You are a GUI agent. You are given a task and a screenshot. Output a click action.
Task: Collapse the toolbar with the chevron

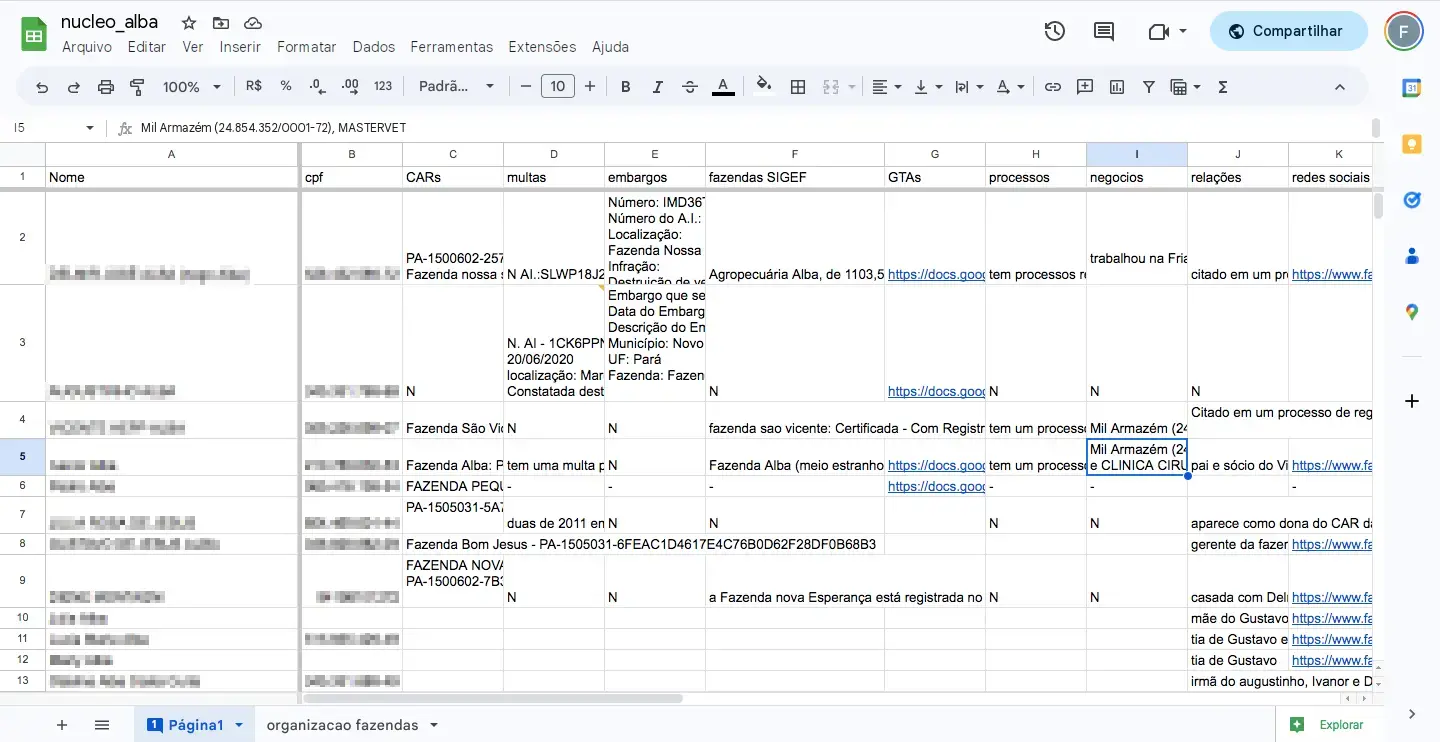pyautogui.click(x=1340, y=87)
